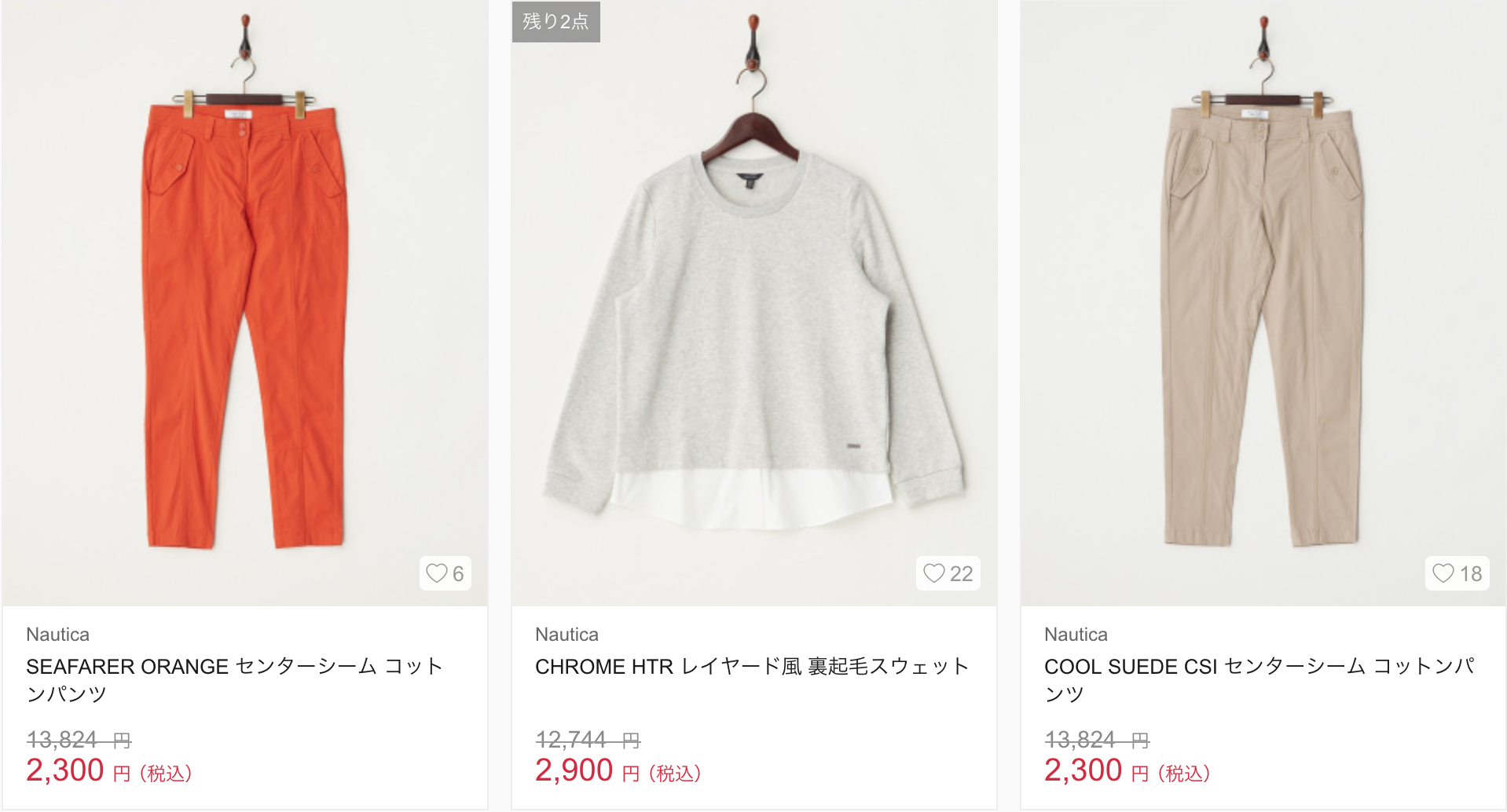The image size is (1507, 812).
Task: Click the 2,300 yen price on orange pants
Action: 65,770
